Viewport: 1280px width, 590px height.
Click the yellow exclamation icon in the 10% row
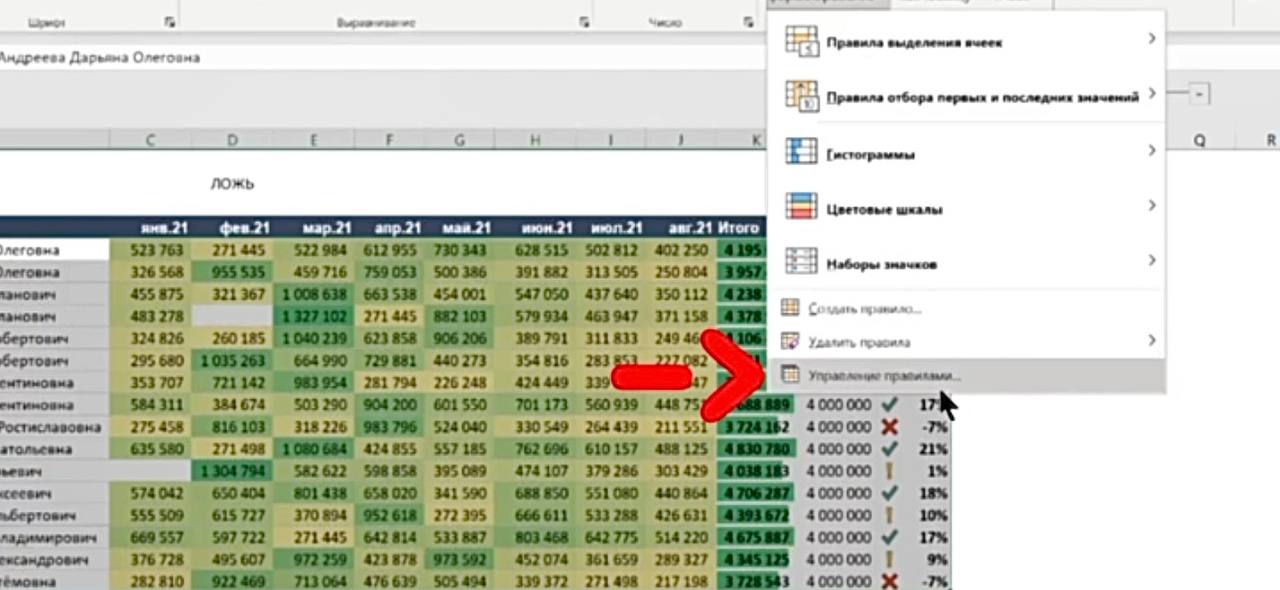click(888, 515)
